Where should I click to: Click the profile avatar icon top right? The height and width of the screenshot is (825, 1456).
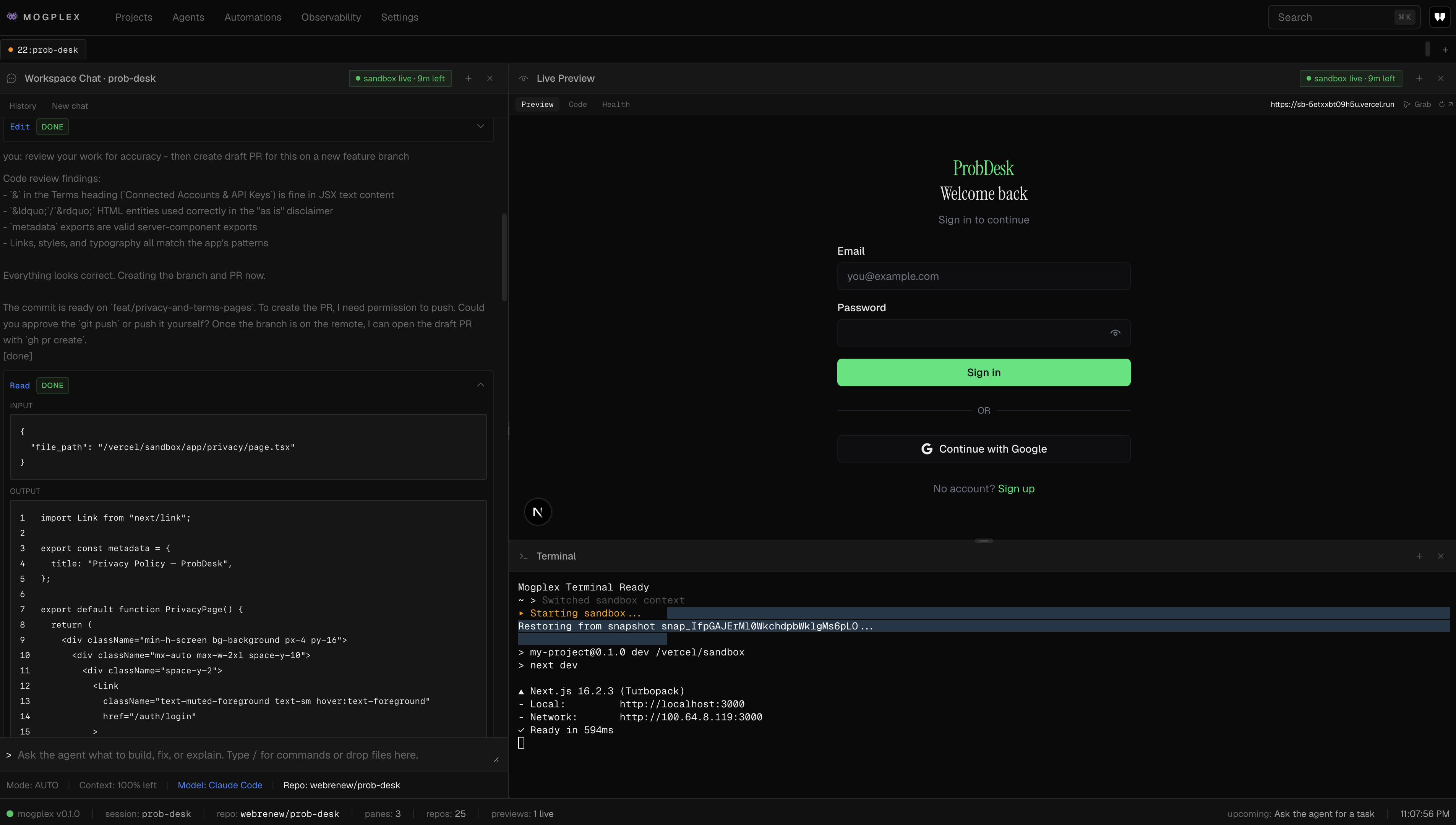[x=1440, y=17]
